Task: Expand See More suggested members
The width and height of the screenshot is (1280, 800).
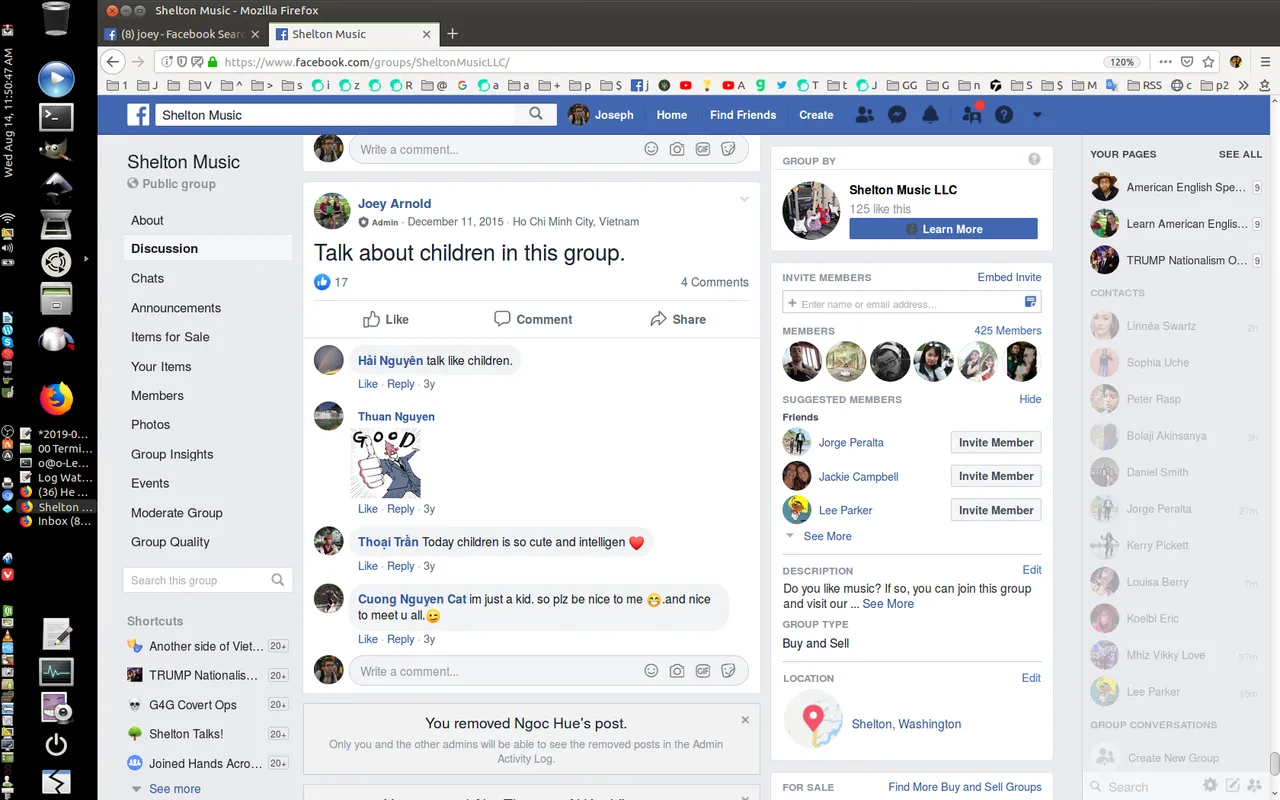Action: pos(827,536)
